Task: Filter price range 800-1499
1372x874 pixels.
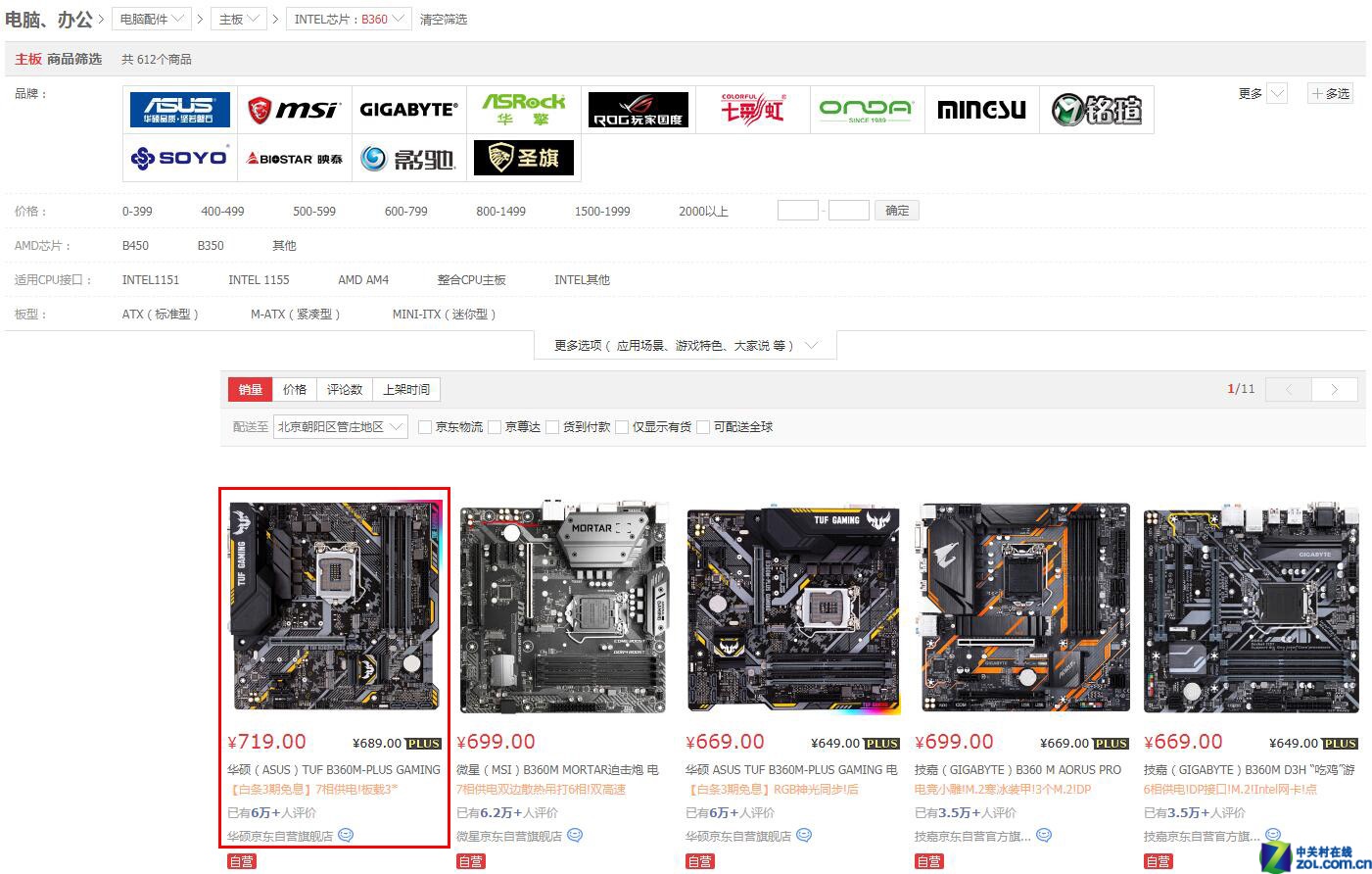Action: (x=501, y=212)
